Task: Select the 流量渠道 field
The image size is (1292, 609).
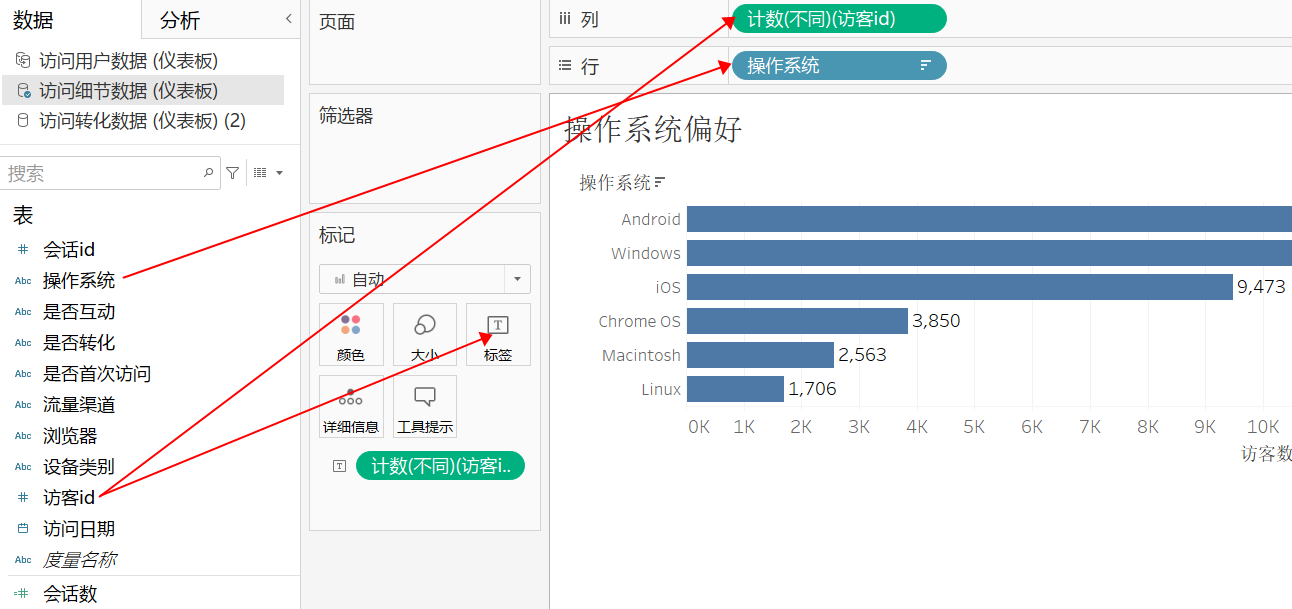Action: (x=79, y=404)
